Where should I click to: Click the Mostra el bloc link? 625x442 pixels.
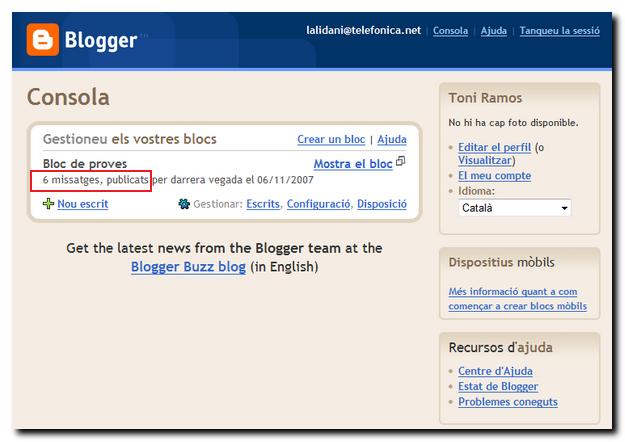tap(353, 164)
